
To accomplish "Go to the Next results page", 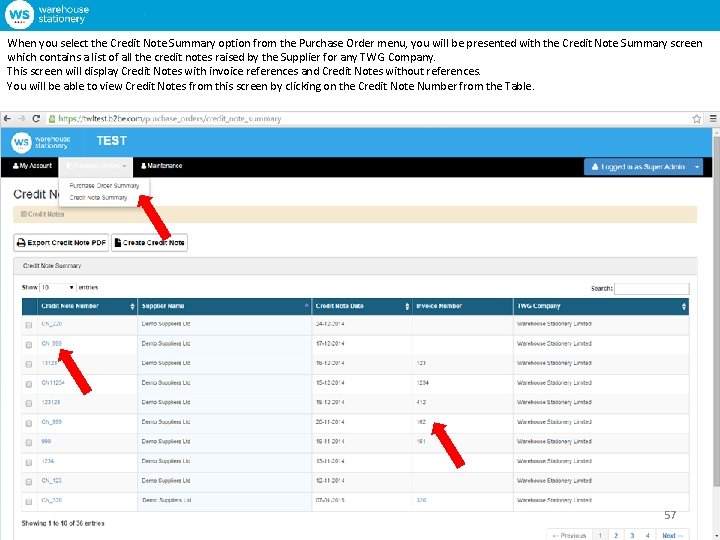I will (672, 535).
